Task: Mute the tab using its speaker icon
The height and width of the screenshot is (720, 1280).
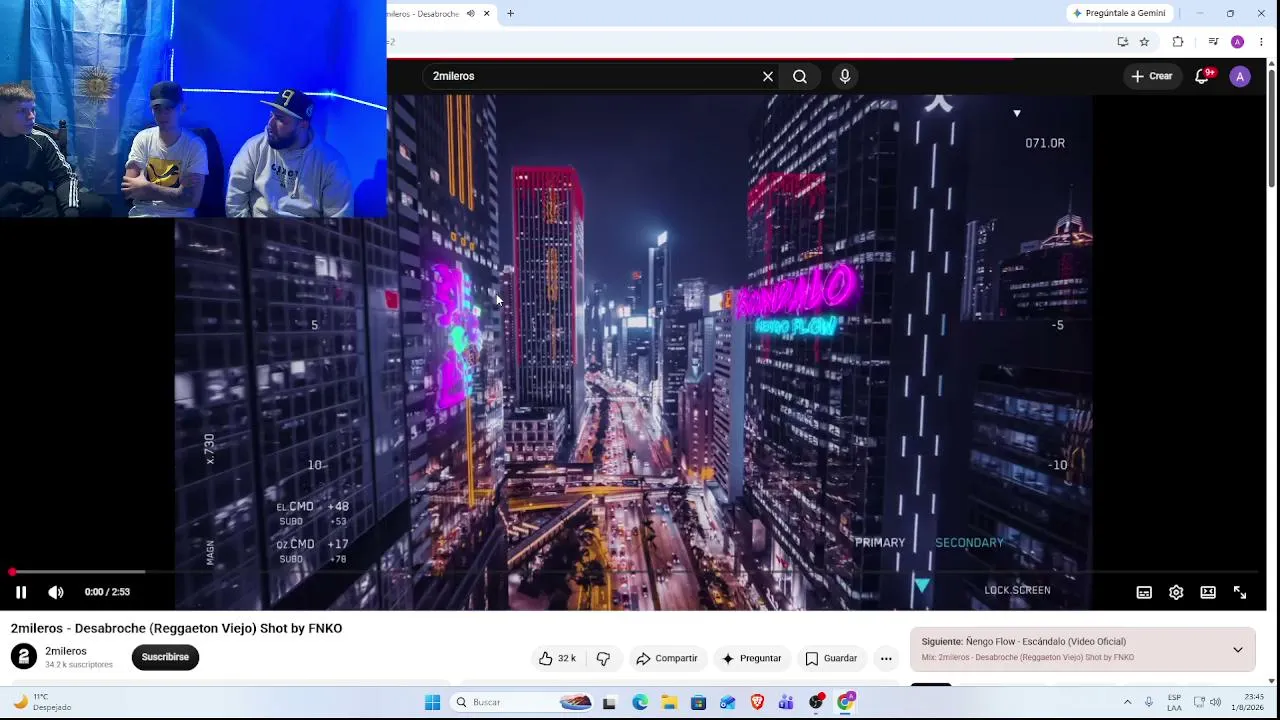Action: [x=470, y=14]
